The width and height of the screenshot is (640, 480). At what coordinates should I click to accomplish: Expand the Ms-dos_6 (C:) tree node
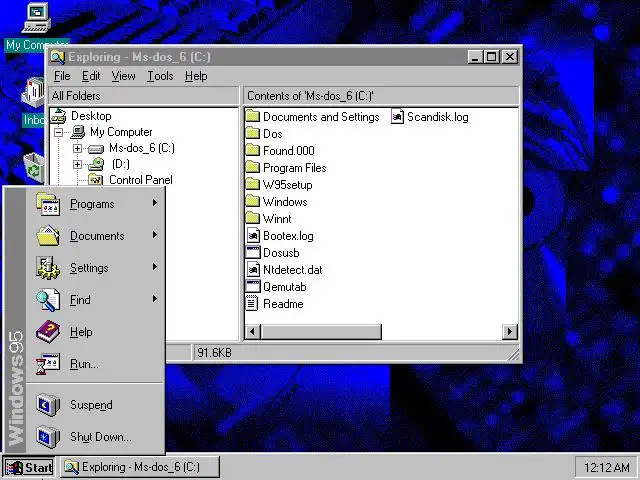(78, 148)
